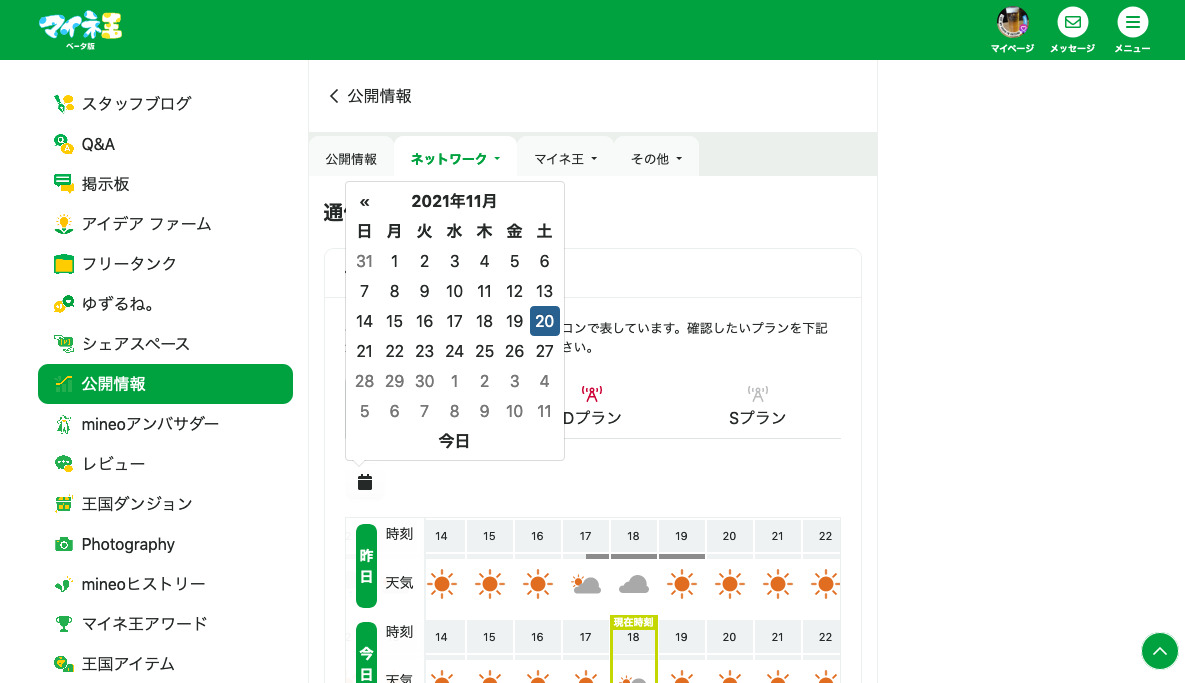Image resolution: width=1185 pixels, height=683 pixels.
Task: Select November 20 in calendar
Action: (x=544, y=321)
